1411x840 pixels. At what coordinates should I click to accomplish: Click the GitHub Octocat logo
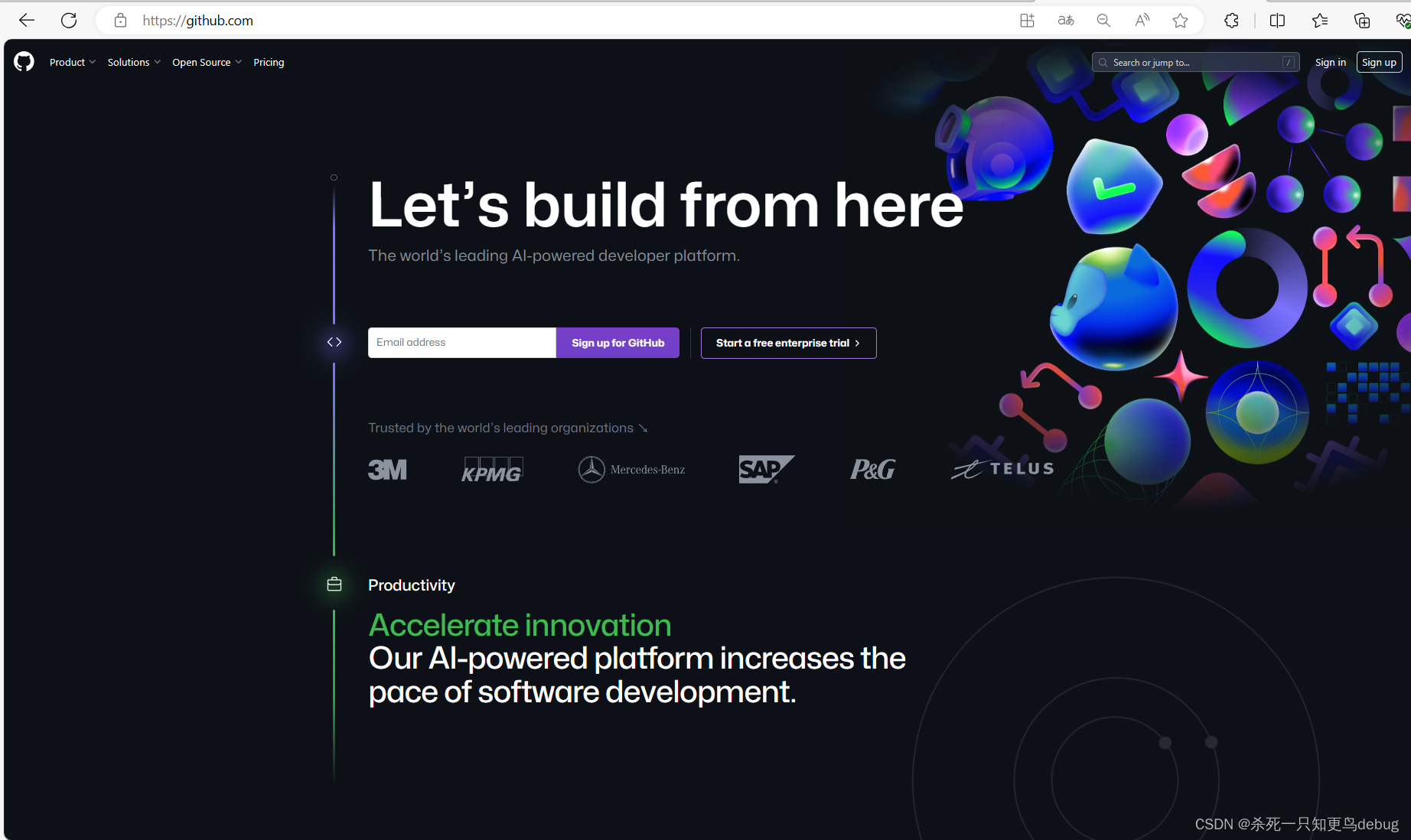[x=24, y=62]
